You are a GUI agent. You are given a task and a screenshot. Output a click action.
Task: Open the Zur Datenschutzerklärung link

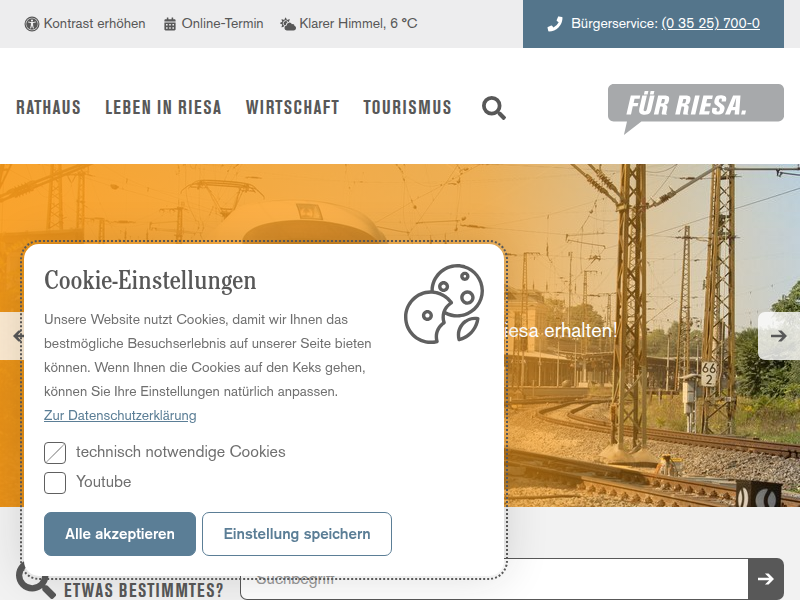coord(120,415)
